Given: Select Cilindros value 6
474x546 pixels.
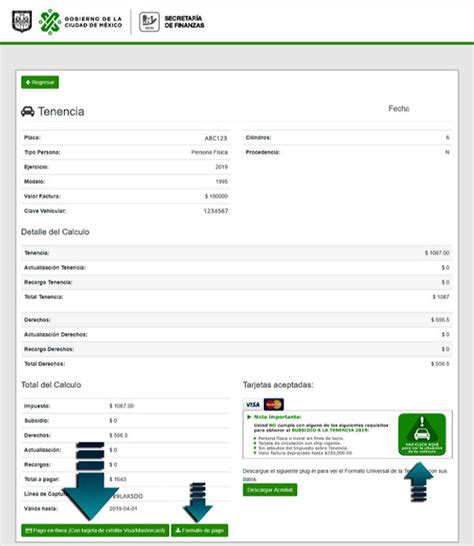Looking at the screenshot, I should (448, 138).
